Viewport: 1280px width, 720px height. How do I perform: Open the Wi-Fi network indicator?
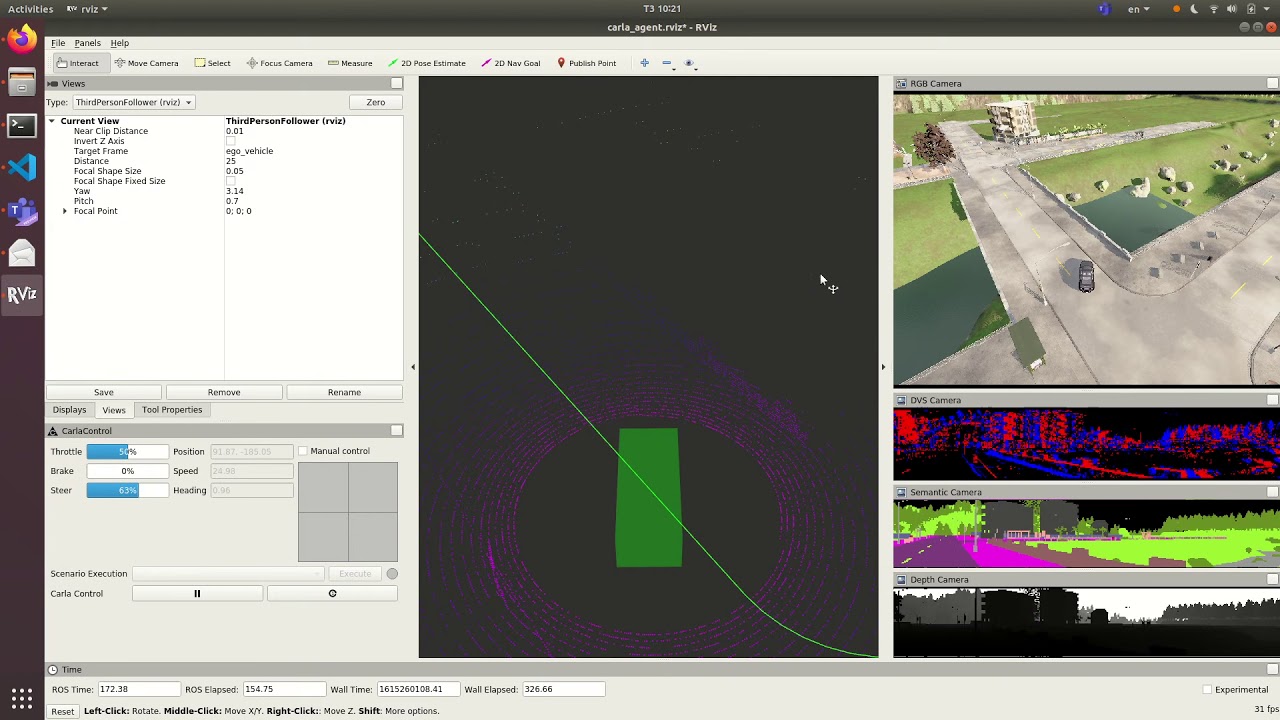point(1214,9)
